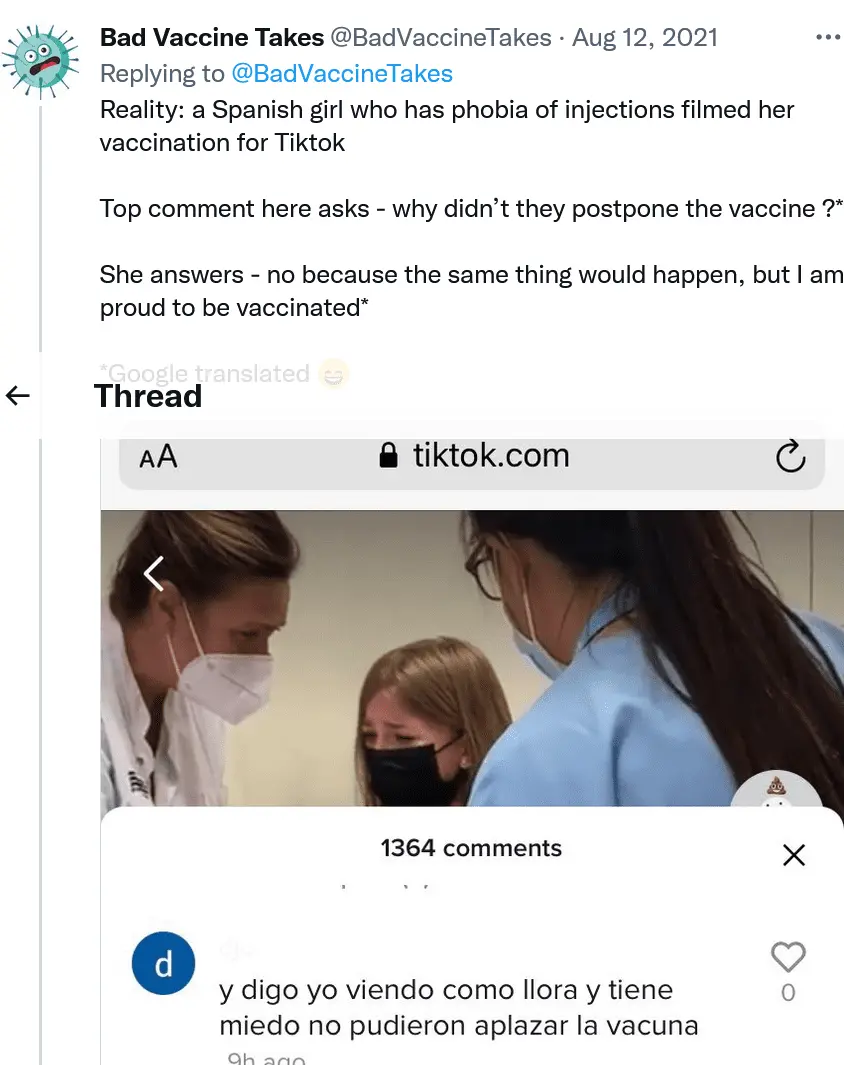This screenshot has height=1065, width=844.
Task: Open the tweet's three-dot more menu
Action: 828,37
